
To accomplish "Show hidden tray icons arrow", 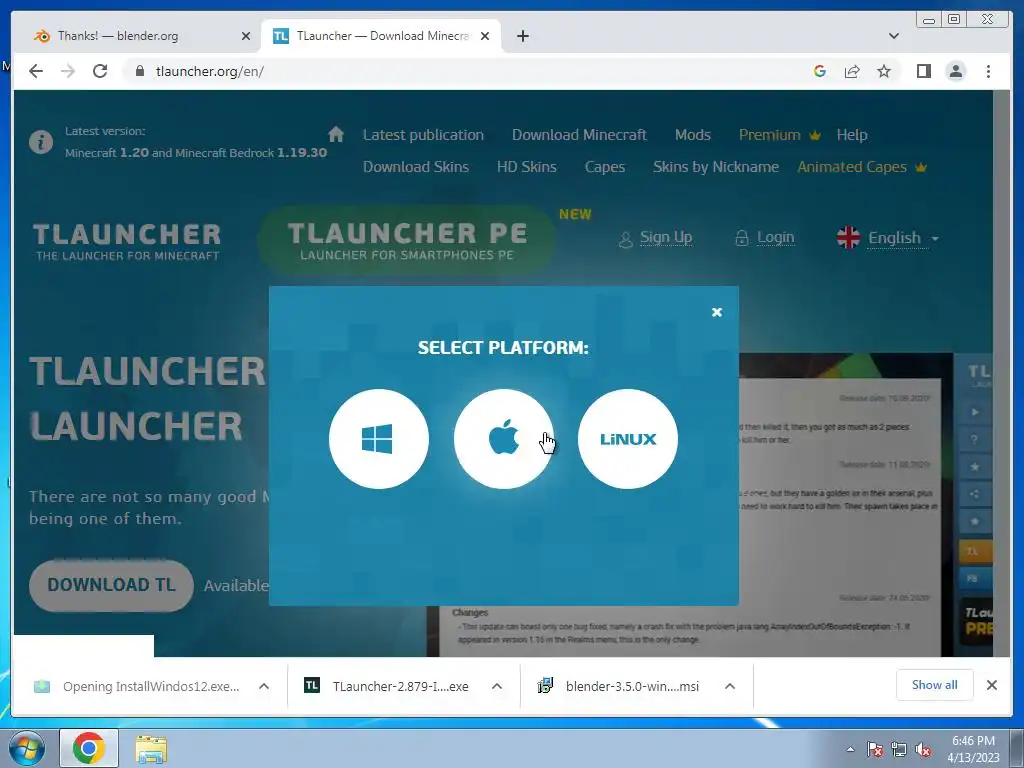I will 850,749.
